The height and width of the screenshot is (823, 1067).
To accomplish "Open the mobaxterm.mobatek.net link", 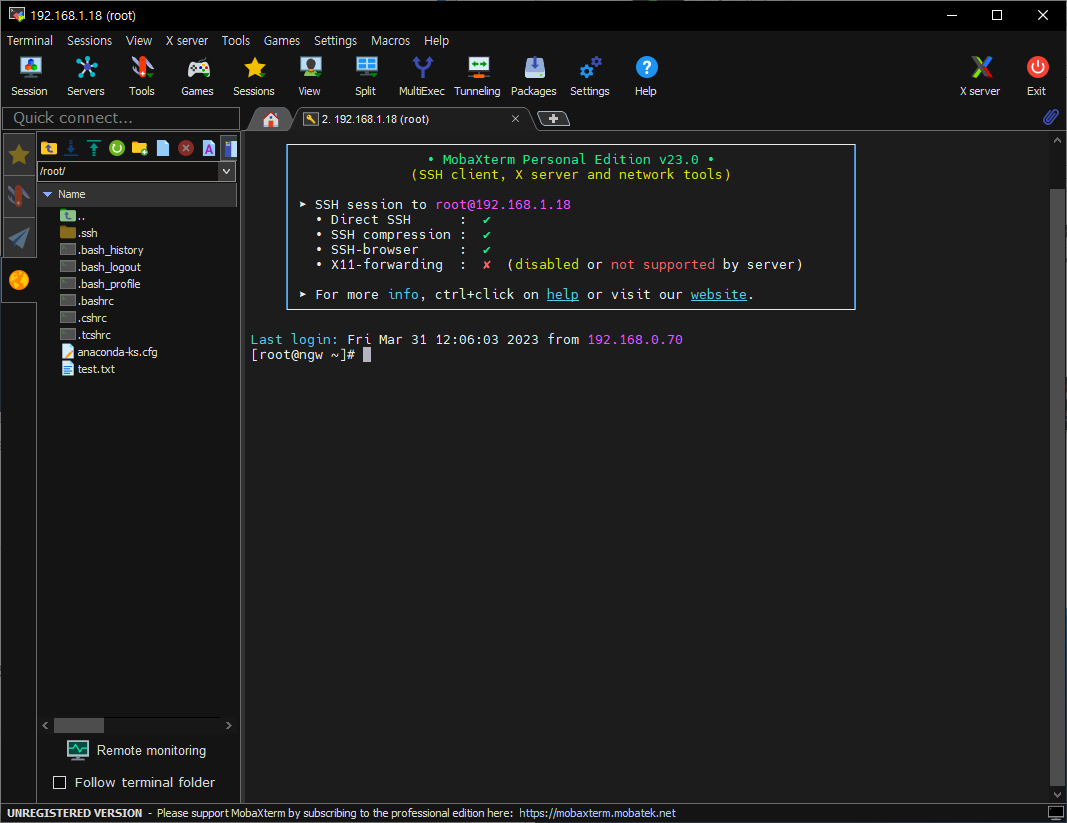I will pos(597,813).
